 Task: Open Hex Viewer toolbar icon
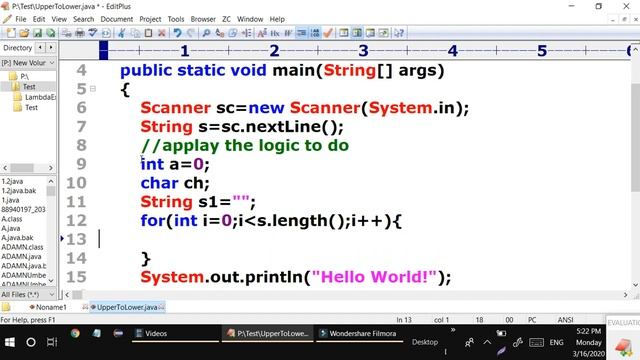tap(275, 33)
